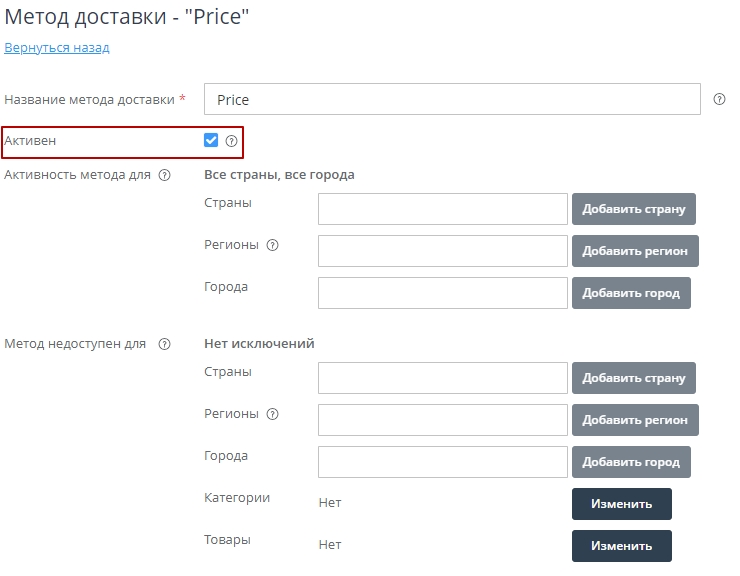Click help icon next to first Регионы label
The width and height of the screenshot is (740, 576).
(x=273, y=245)
